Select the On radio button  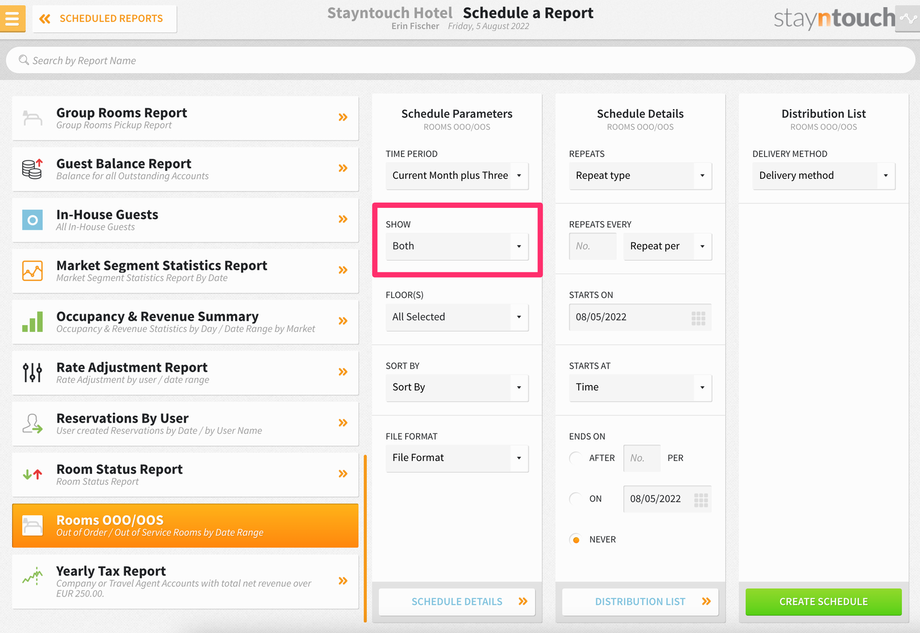click(x=576, y=499)
